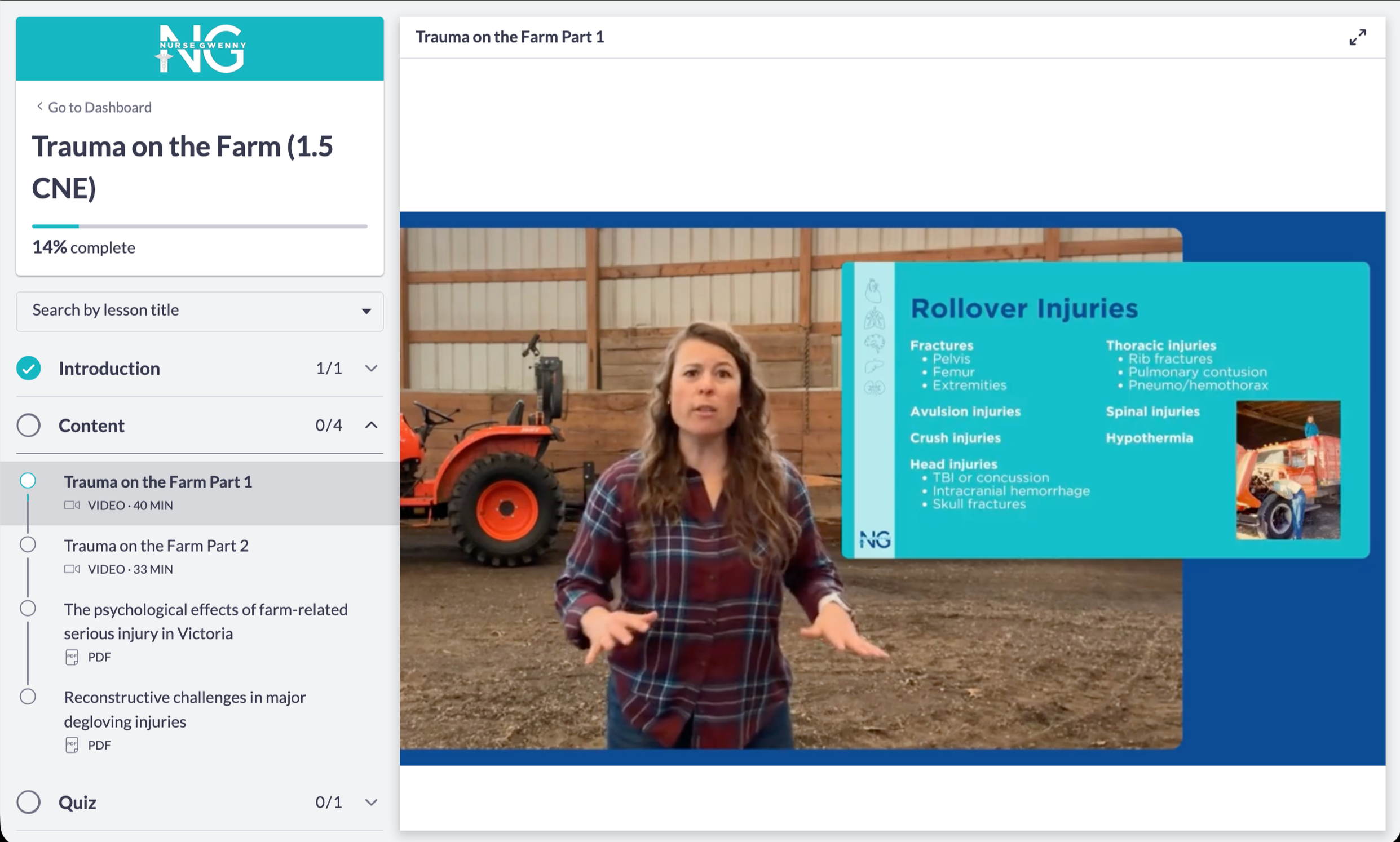Open Reconstructive challenges in degloving injuries lesson
Screen dimensions: 1400x842
tap(185, 709)
